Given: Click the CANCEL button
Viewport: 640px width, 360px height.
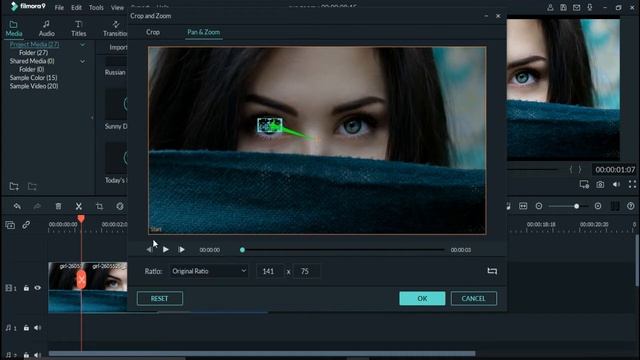Looking at the screenshot, I should coord(473,298).
